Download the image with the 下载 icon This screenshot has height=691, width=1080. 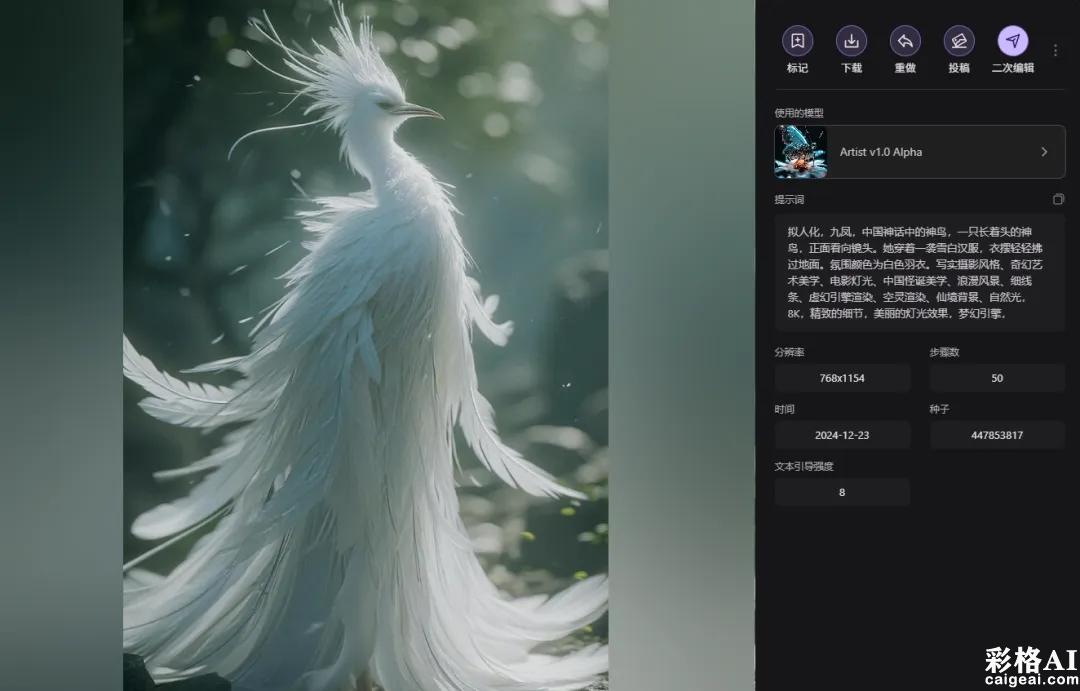851,41
